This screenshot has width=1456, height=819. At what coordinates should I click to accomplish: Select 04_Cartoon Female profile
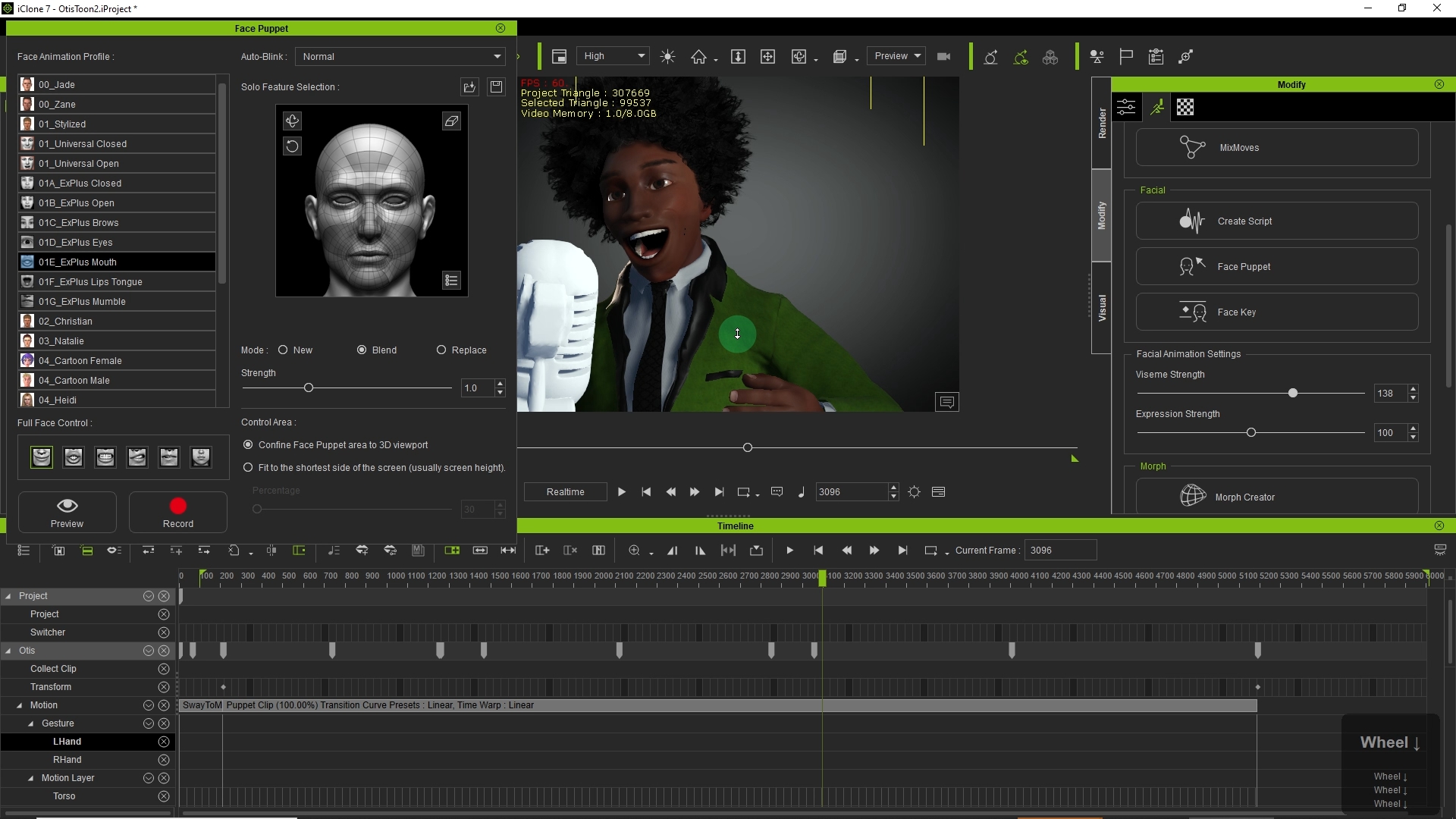117,360
